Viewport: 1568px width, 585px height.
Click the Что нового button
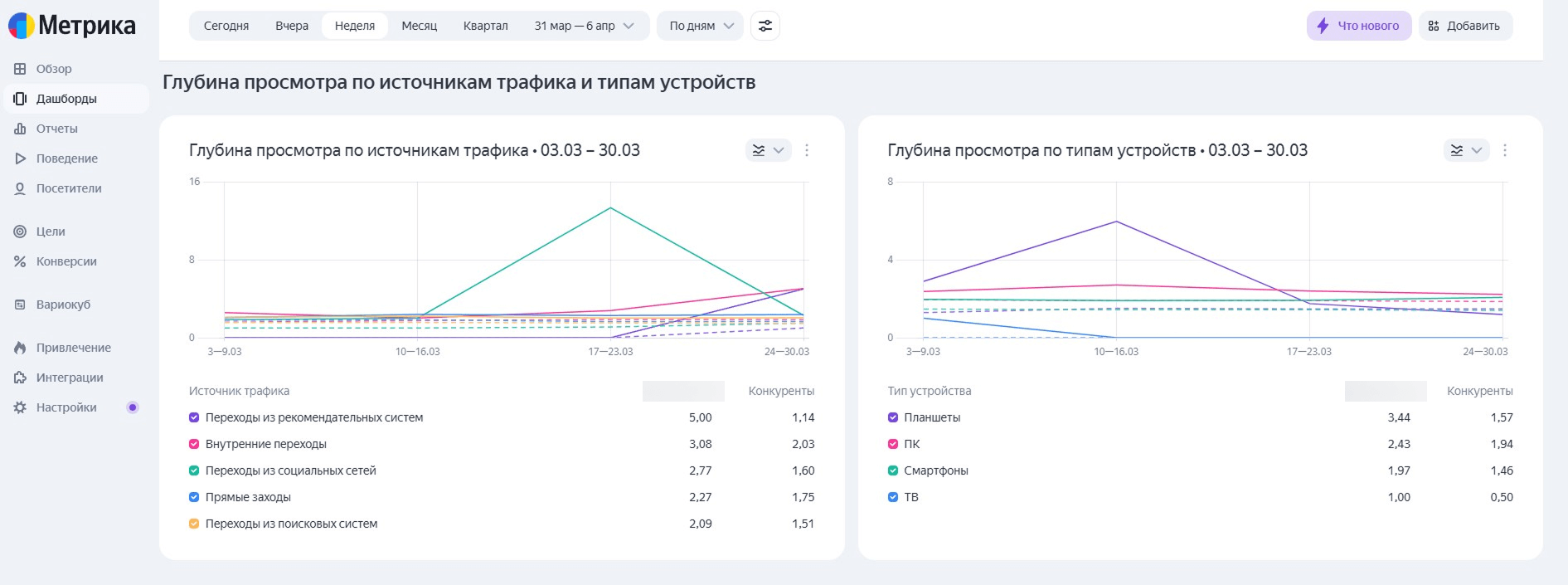point(1358,26)
